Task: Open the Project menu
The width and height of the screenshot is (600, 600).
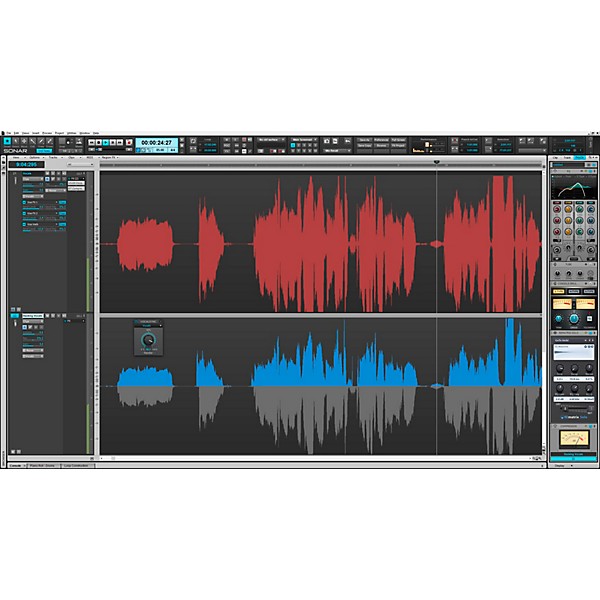Action: (x=60, y=132)
